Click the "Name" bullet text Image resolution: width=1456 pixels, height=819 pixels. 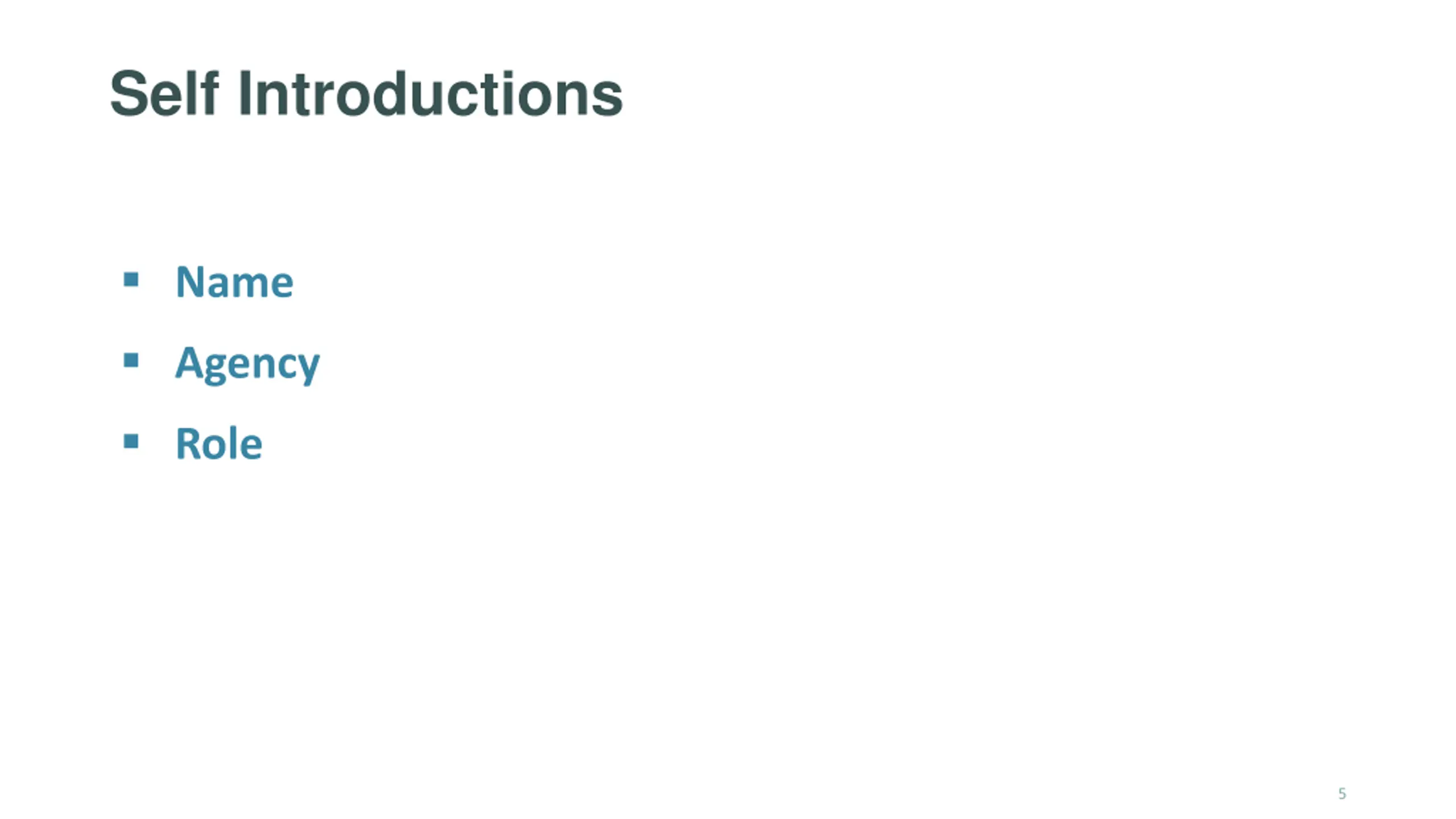[234, 282]
